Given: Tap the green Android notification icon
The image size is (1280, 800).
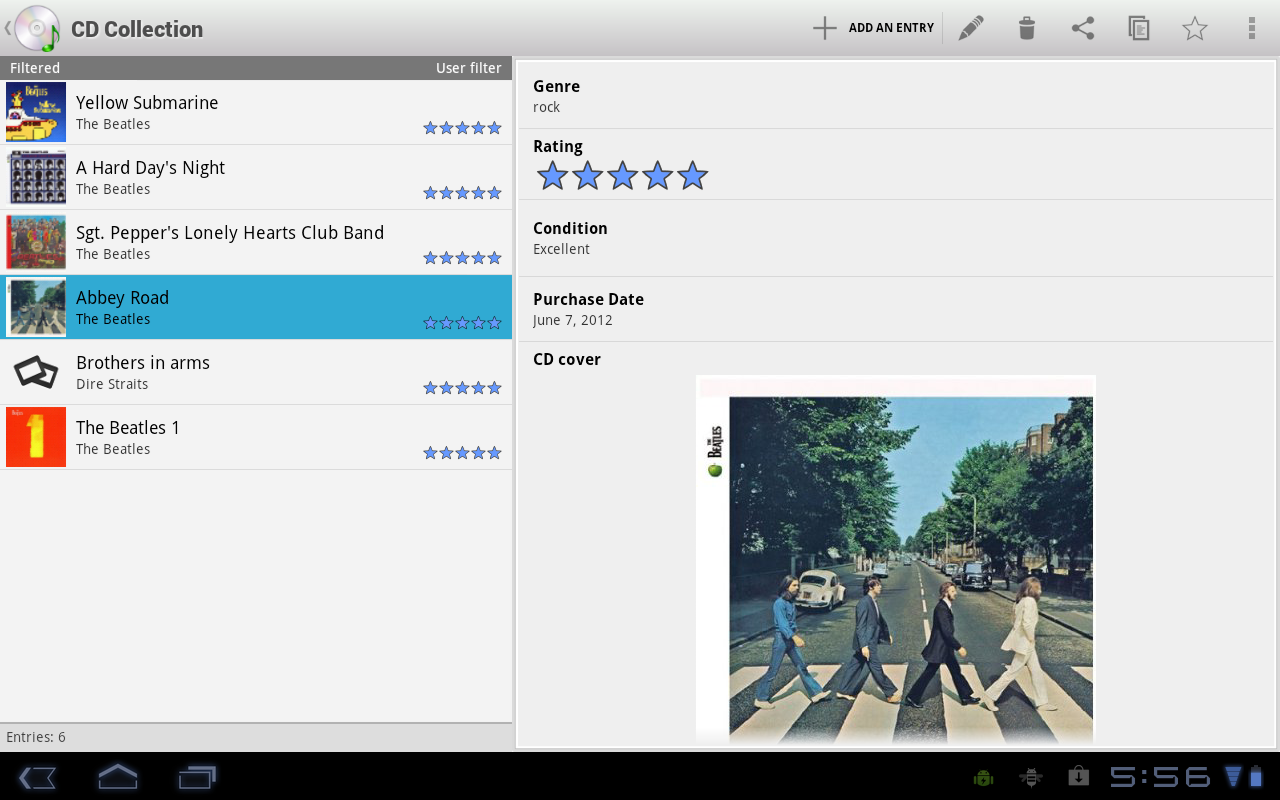Looking at the screenshot, I should pyautogui.click(x=983, y=777).
